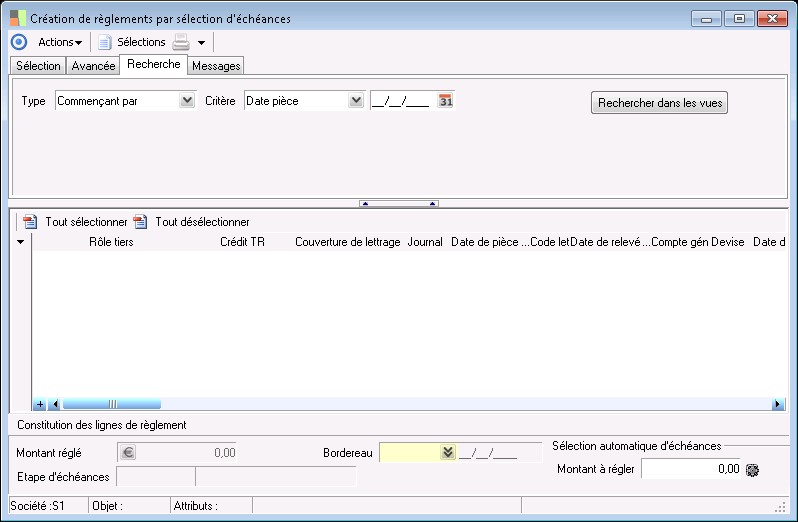Maximize the window
The image size is (798, 522).
coord(739,19)
